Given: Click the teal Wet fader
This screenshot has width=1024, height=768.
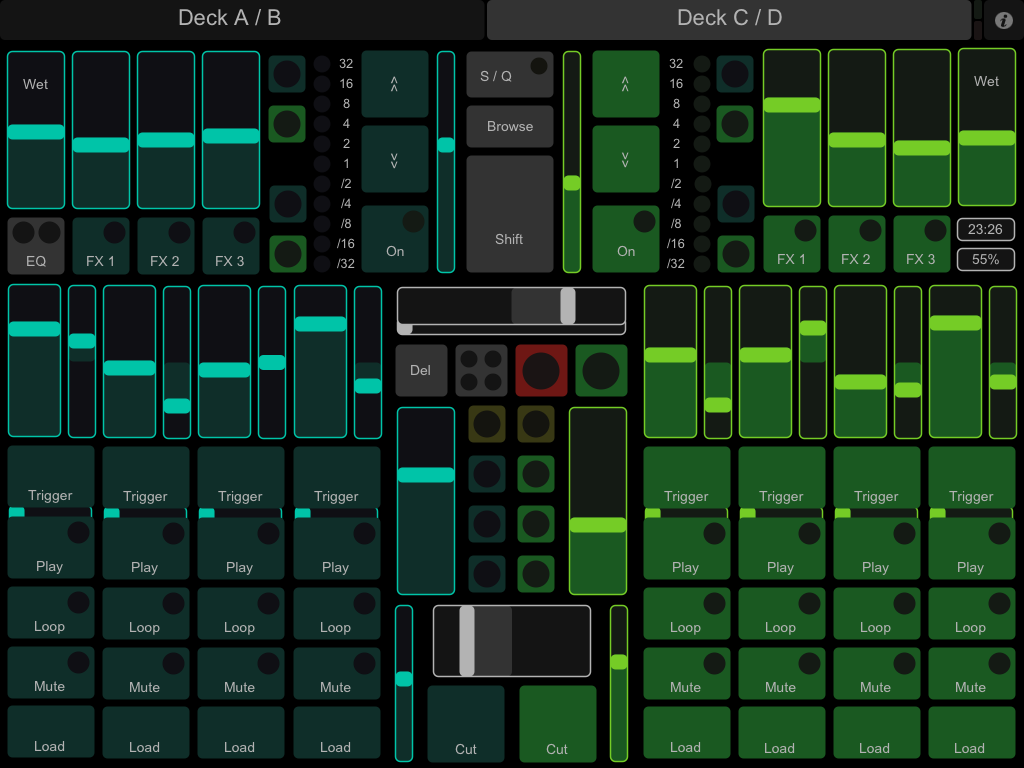Looking at the screenshot, I should click(36, 130).
